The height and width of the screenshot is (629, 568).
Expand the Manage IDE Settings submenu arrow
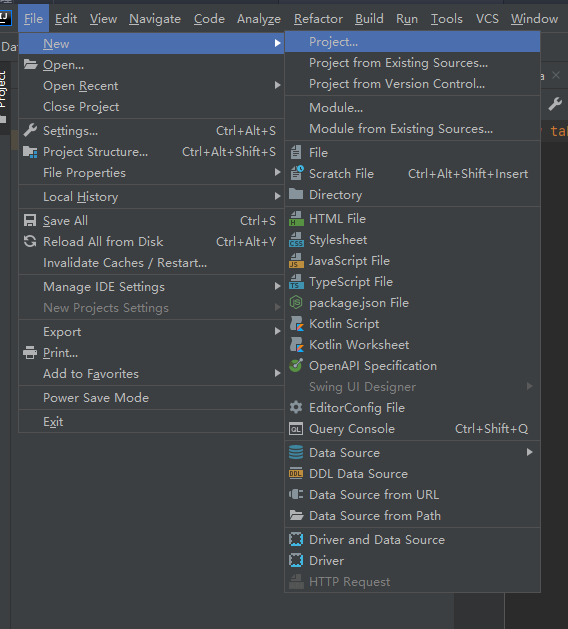pyautogui.click(x=277, y=286)
